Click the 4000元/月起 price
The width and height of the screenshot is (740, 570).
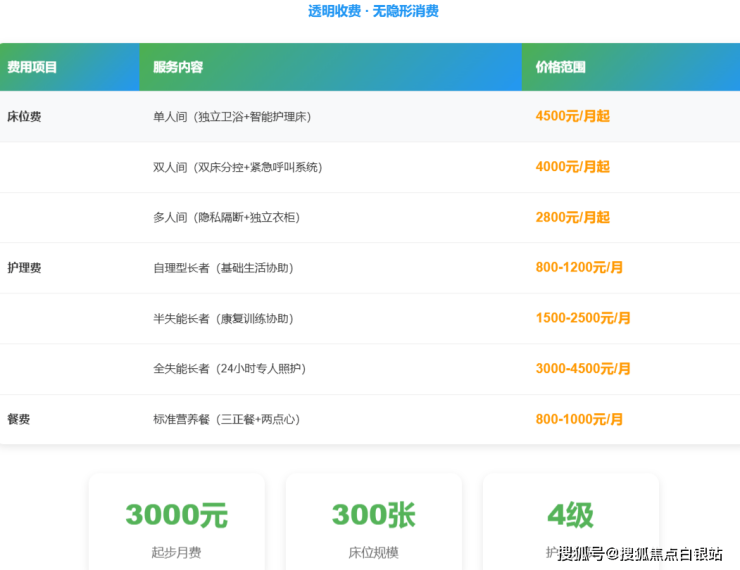(572, 168)
